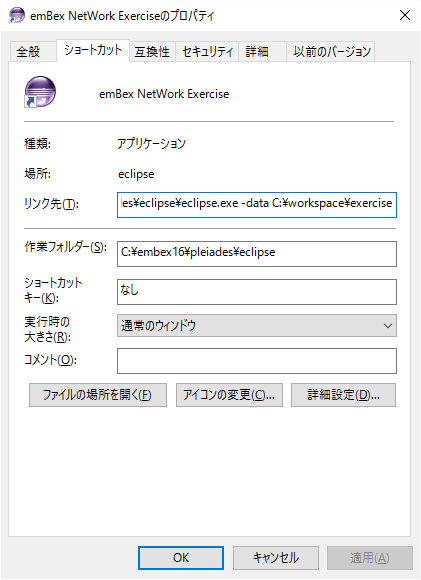This screenshot has width=421, height=580.
Task: Click the 種類 value アプリケーション
Action: pos(152,144)
